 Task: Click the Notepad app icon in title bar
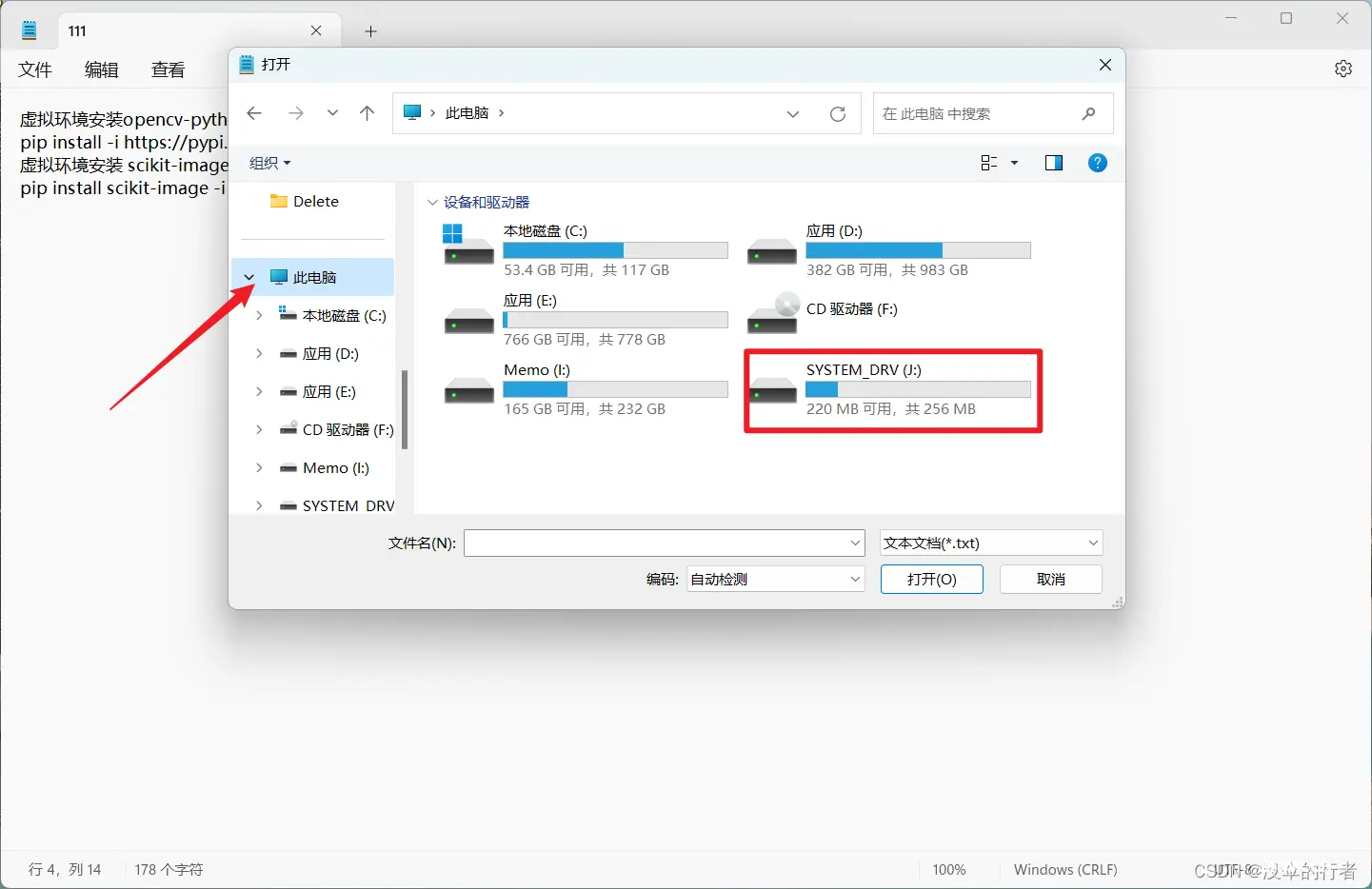point(30,30)
